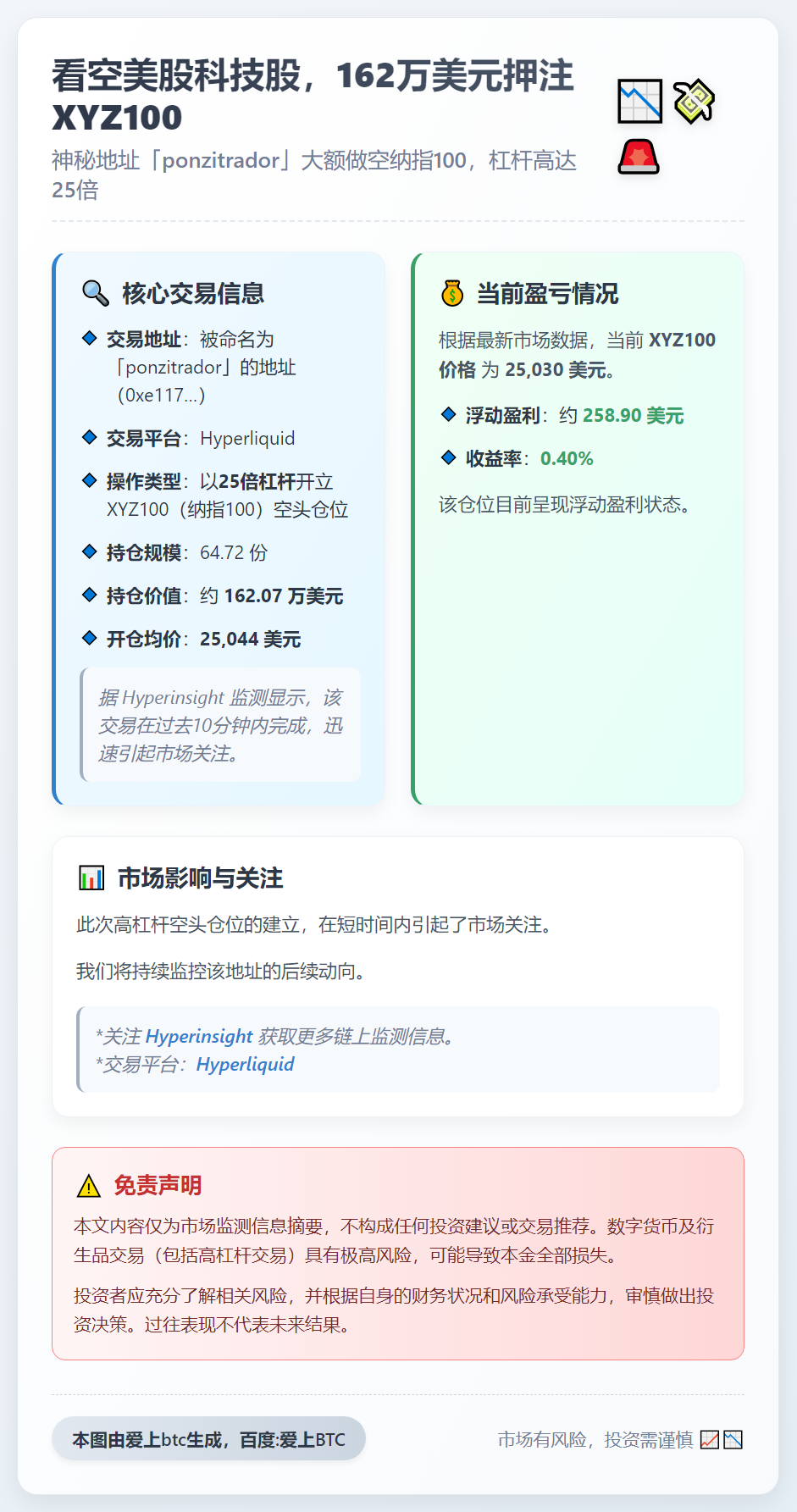Click the address text (0xe117...)

click(x=162, y=395)
